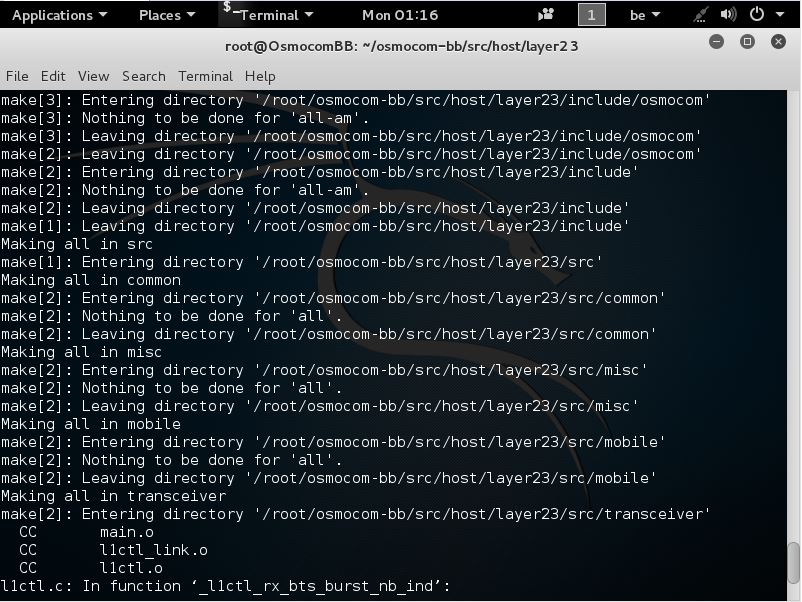Open the Terminal app menu in top bar

(268, 15)
